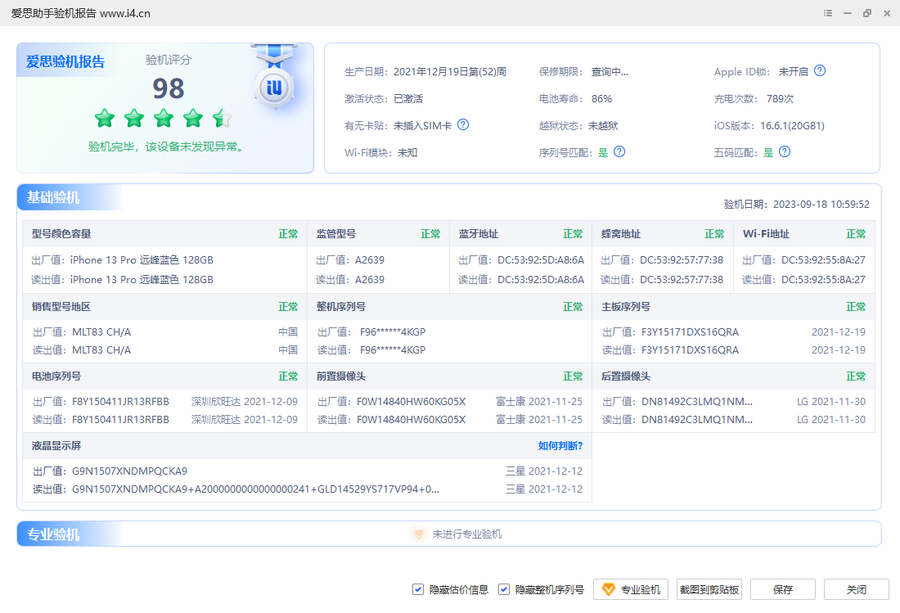The height and width of the screenshot is (613, 900).
Task: Click 后置摄像头 section label
Action: [626, 377]
